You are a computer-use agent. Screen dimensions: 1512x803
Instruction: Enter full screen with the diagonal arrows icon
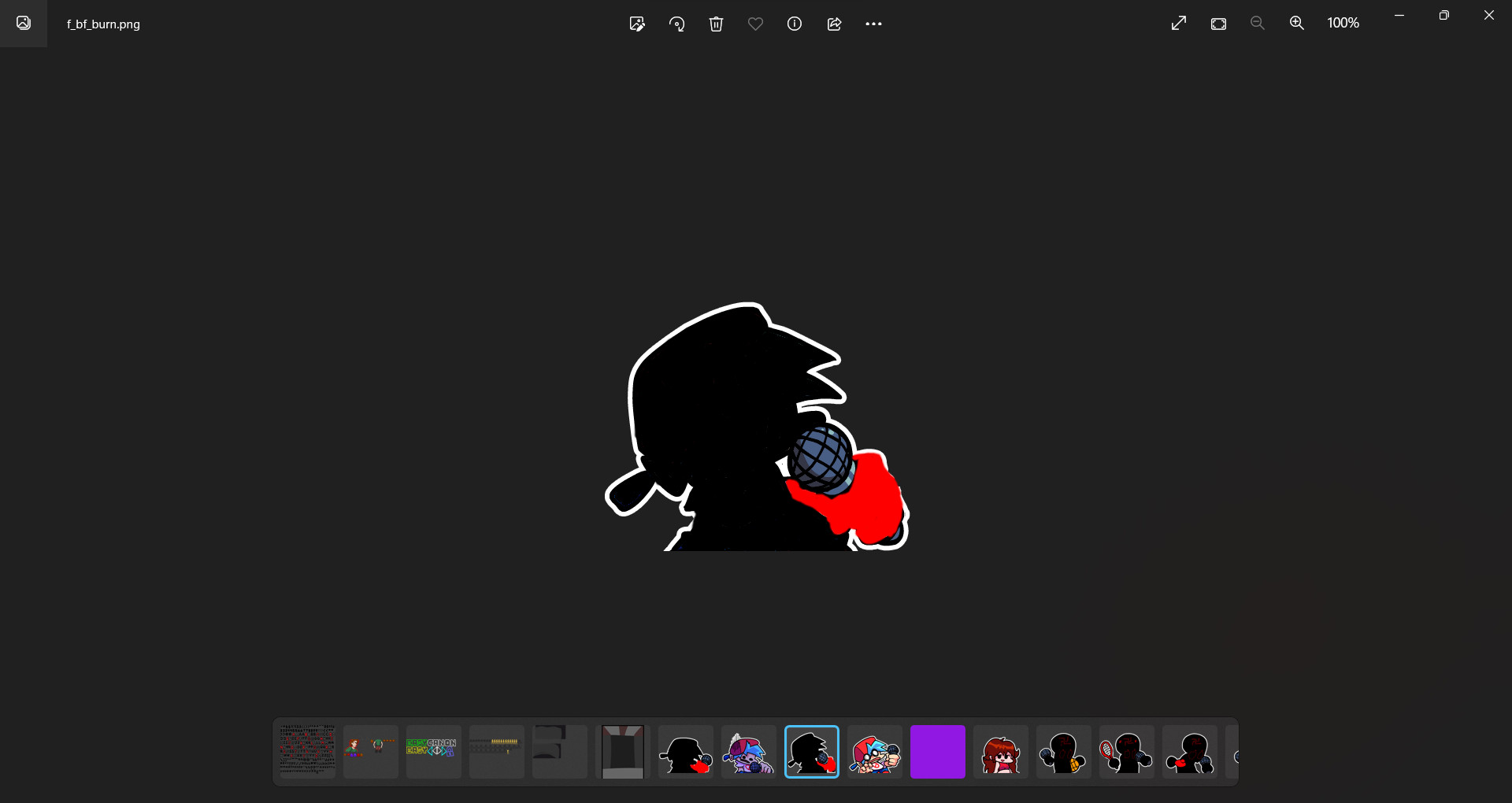pos(1179,24)
